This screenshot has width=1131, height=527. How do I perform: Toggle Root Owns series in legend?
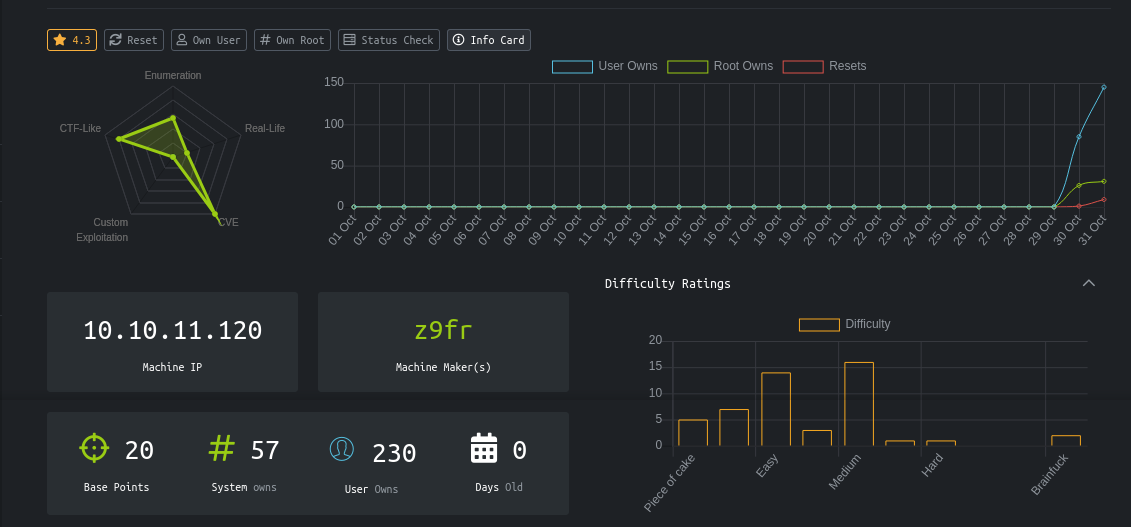pos(719,66)
